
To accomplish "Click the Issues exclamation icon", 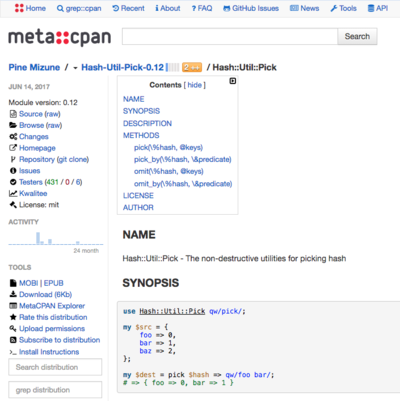I will (13, 171).
